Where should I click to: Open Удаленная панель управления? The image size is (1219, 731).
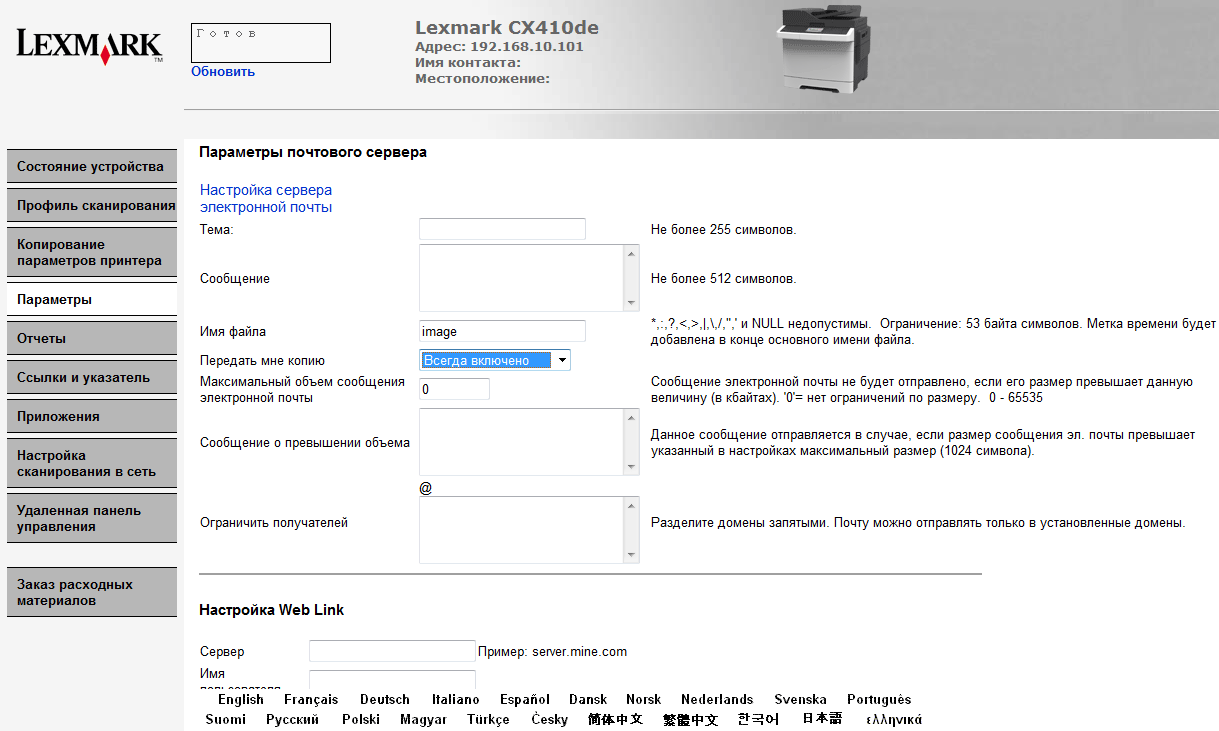[92, 518]
